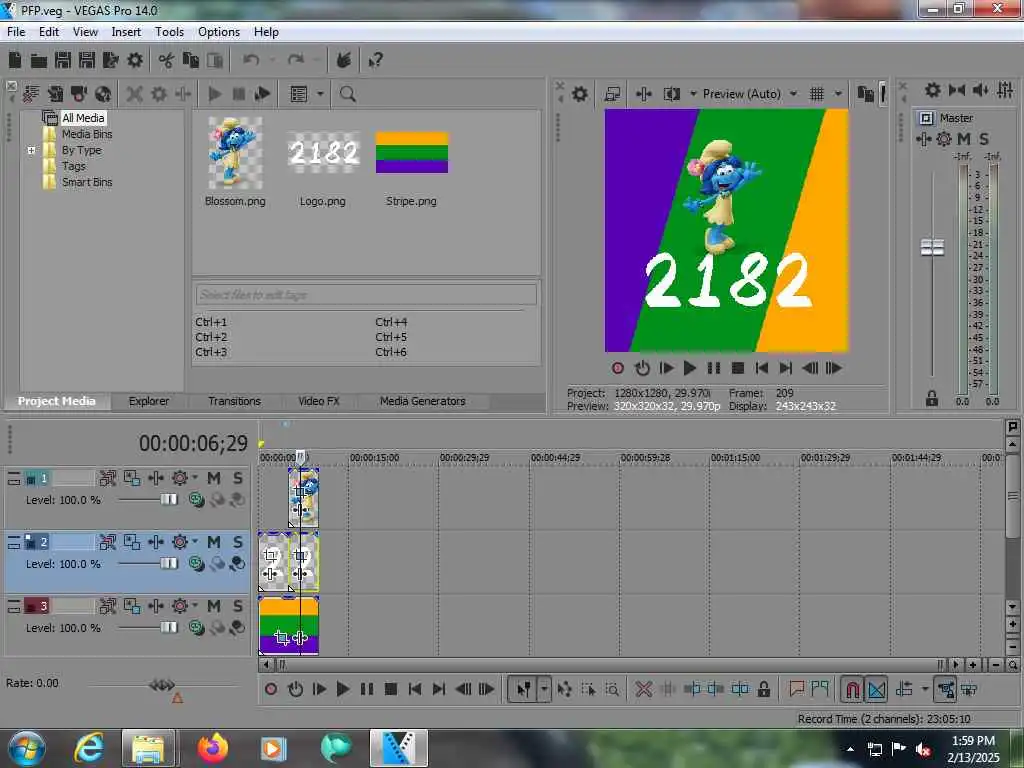
Task: Toggle automatic crossfades button
Action: (x=877, y=689)
